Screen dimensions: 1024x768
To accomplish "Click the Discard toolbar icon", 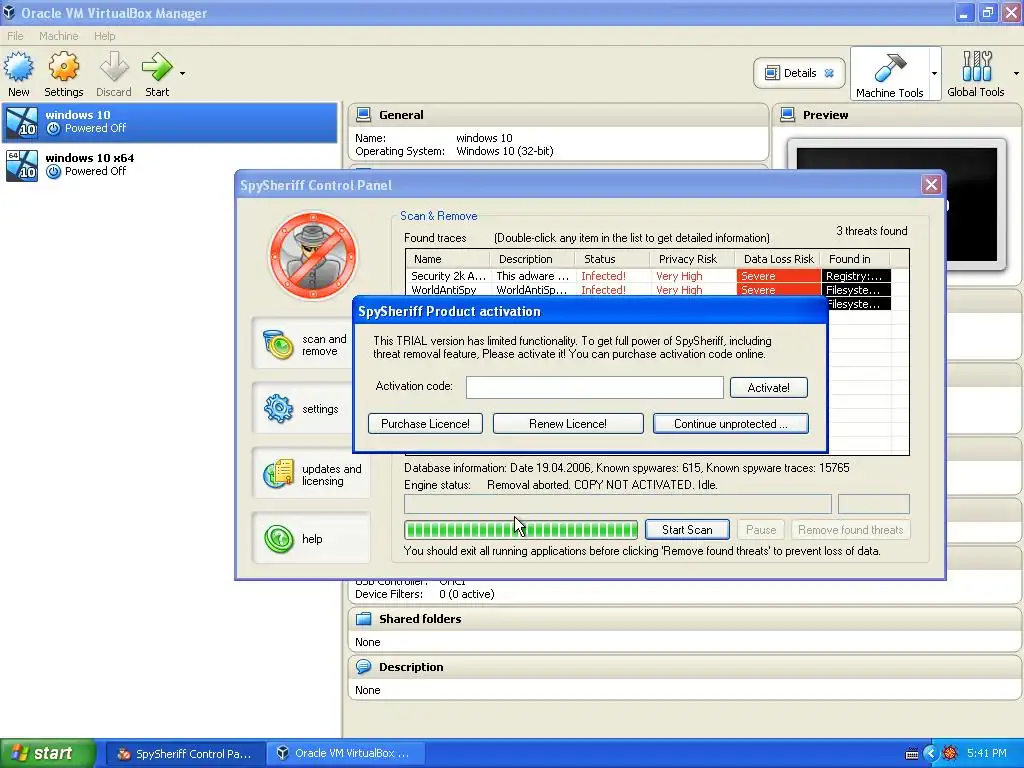I will pyautogui.click(x=114, y=67).
